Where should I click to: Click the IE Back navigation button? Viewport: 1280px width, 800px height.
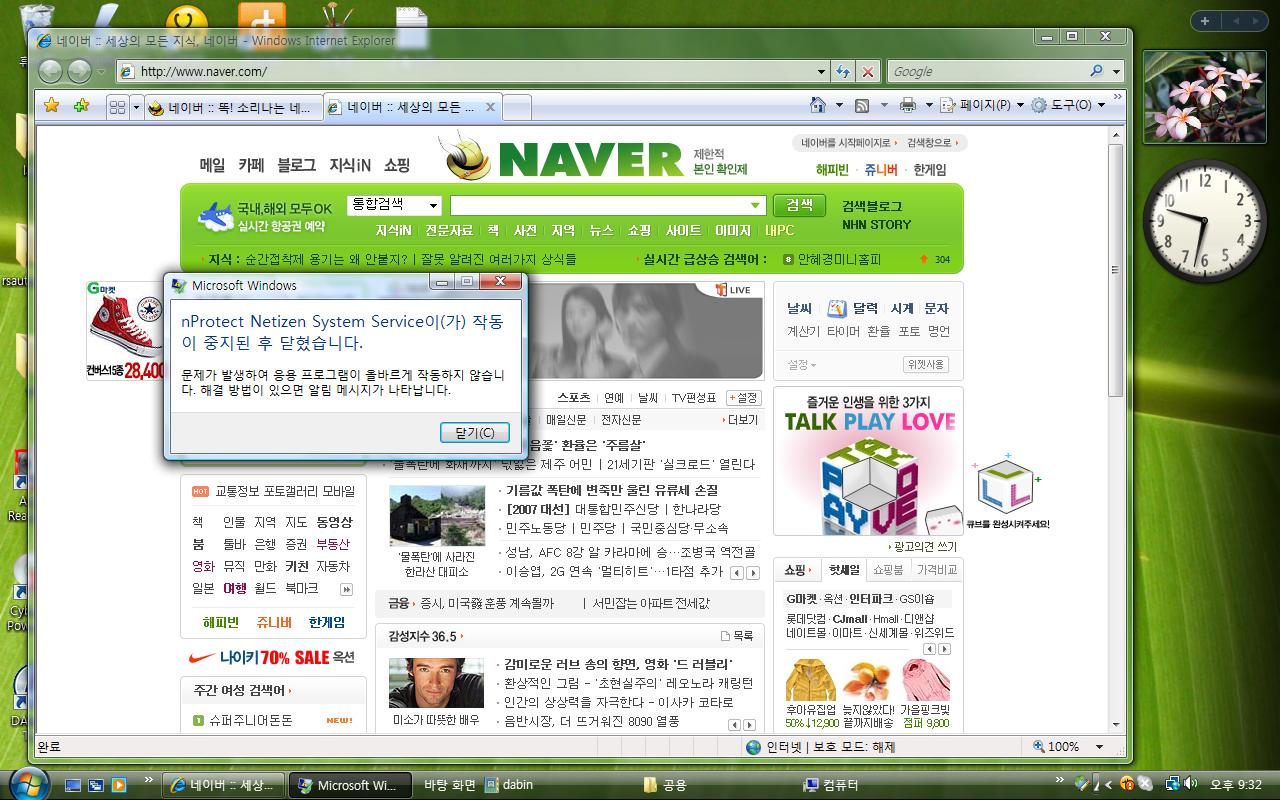click(x=51, y=71)
